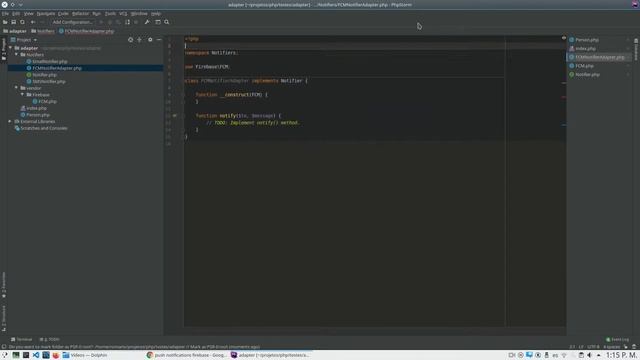
Task: Select SMSNotifier.php in project tree
Action: (x=46, y=81)
